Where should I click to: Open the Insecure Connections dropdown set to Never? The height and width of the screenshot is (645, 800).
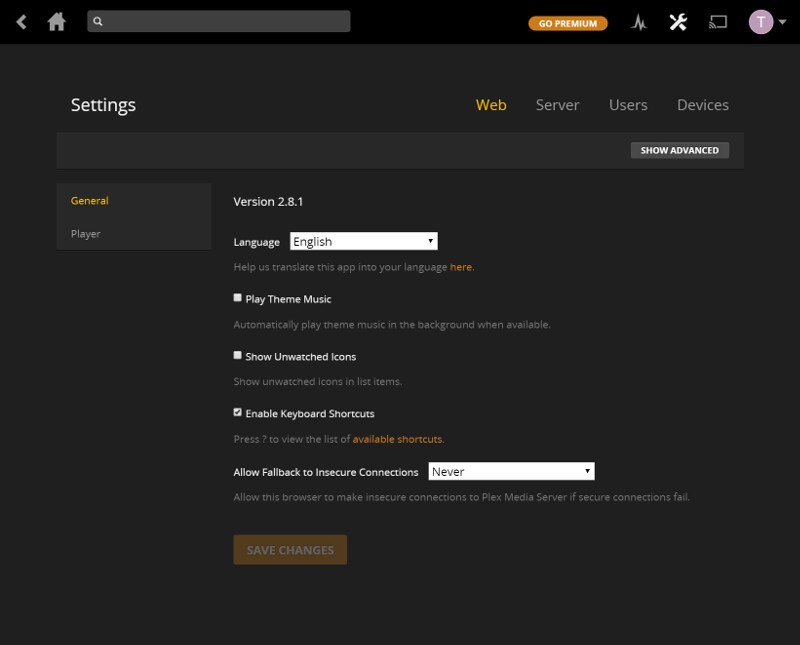coord(511,472)
